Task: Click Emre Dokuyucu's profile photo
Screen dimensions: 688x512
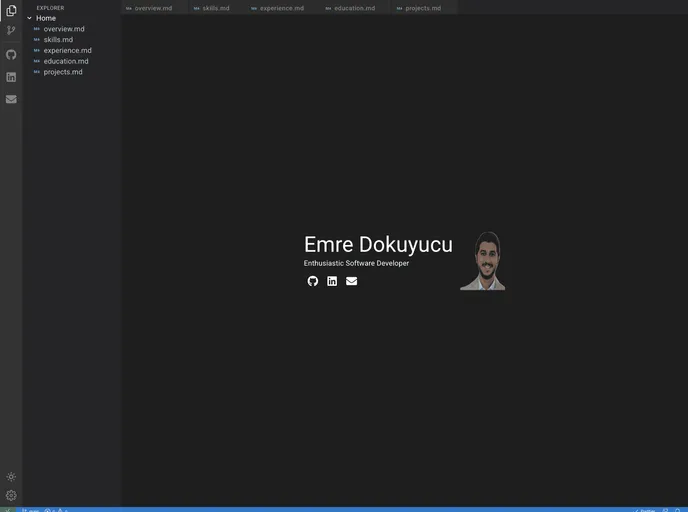Action: click(x=483, y=261)
